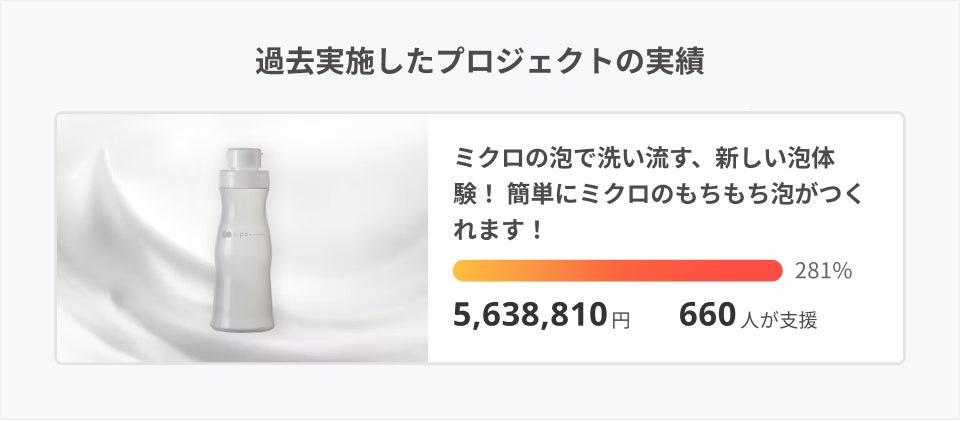Click the creamy swirl background left of bottle
This screenshot has height=421, width=960.
tap(130, 250)
